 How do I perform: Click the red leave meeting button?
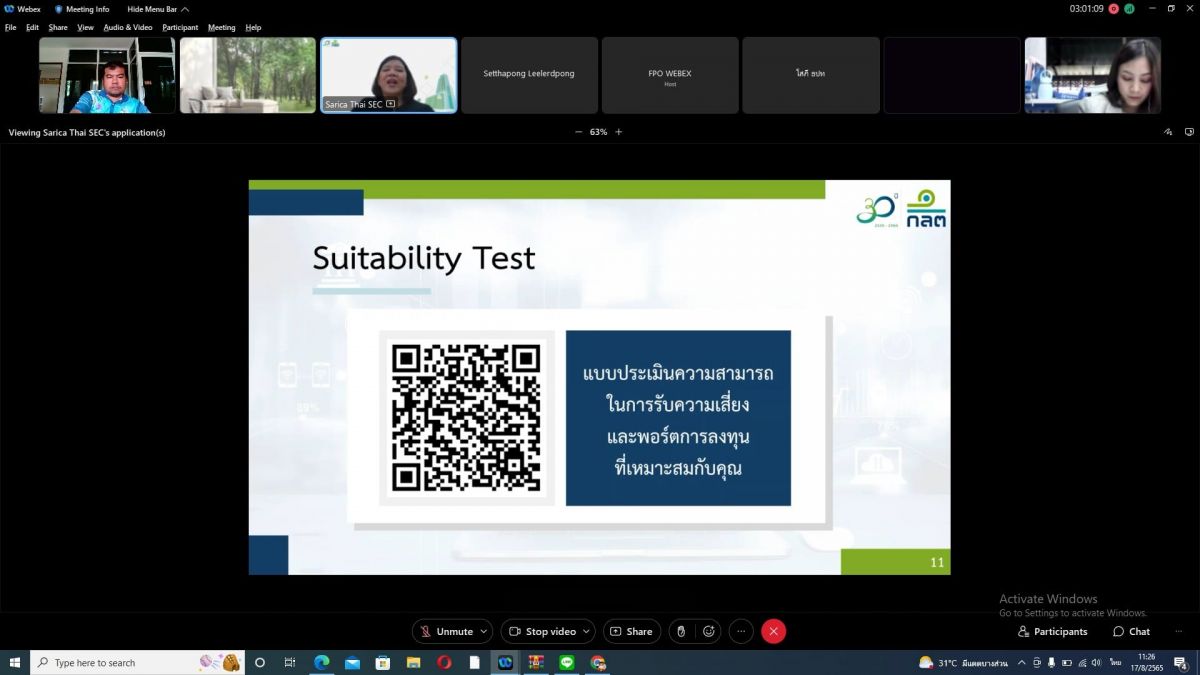(x=773, y=631)
